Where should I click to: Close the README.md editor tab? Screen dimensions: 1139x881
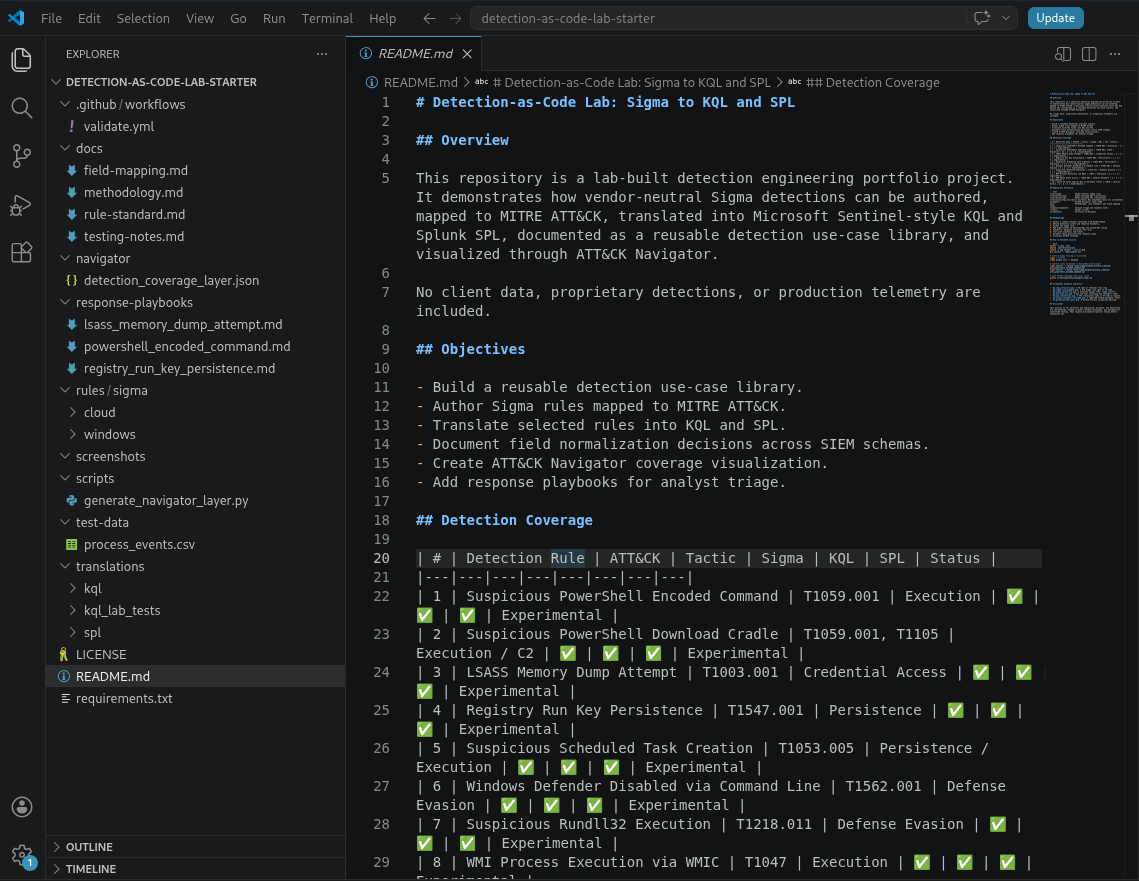(467, 54)
